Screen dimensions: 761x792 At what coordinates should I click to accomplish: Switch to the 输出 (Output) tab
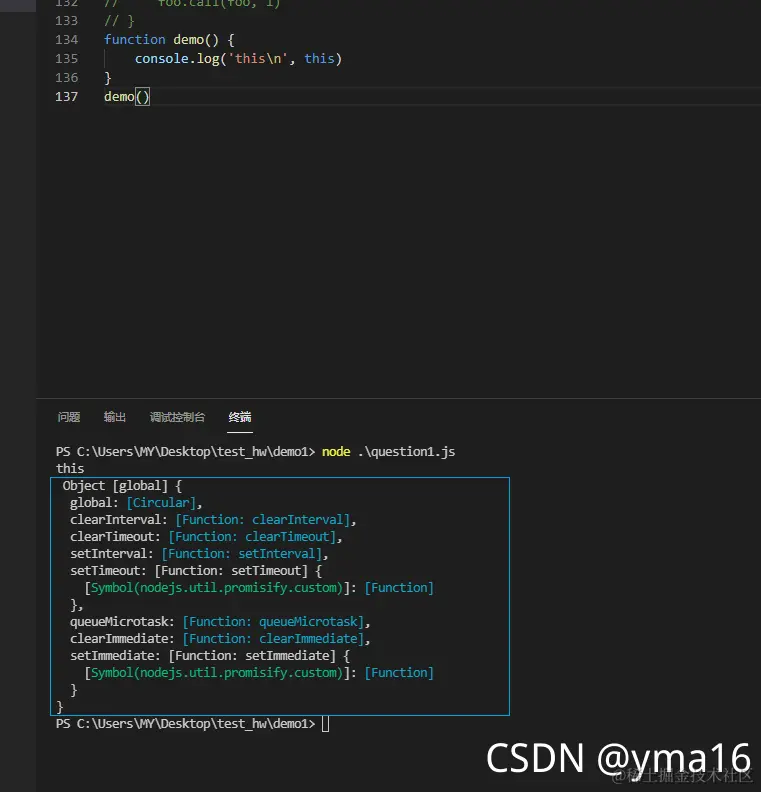click(x=115, y=417)
